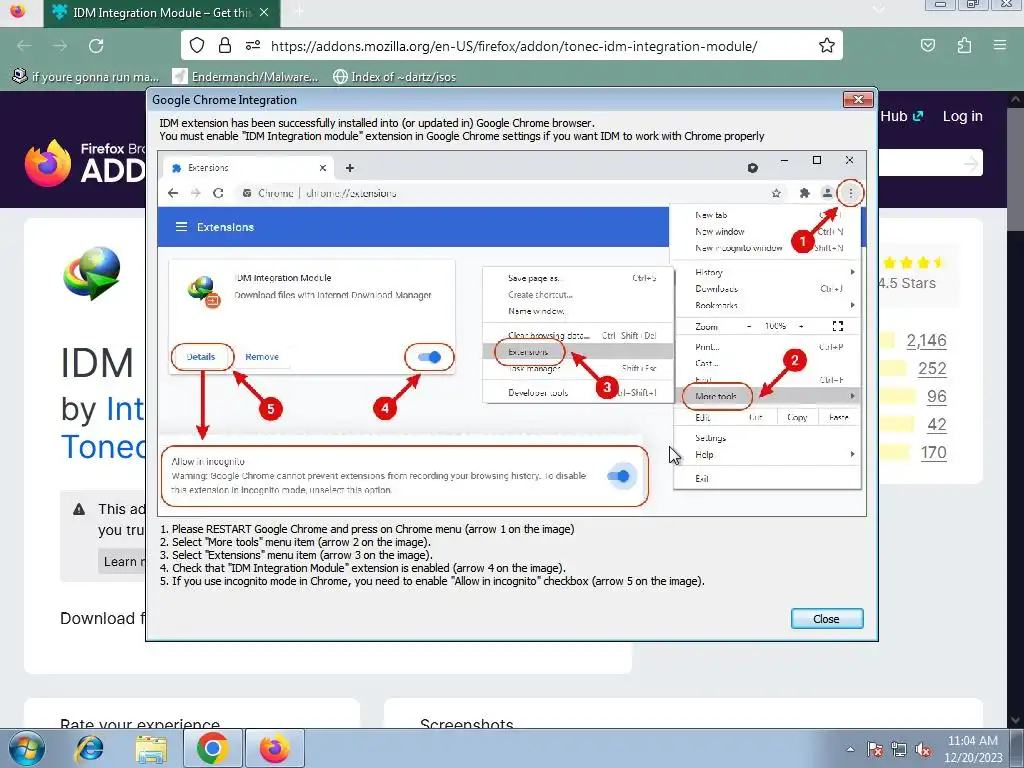Open Windows Explorer from taskbar
1024x768 pixels.
click(x=151, y=748)
